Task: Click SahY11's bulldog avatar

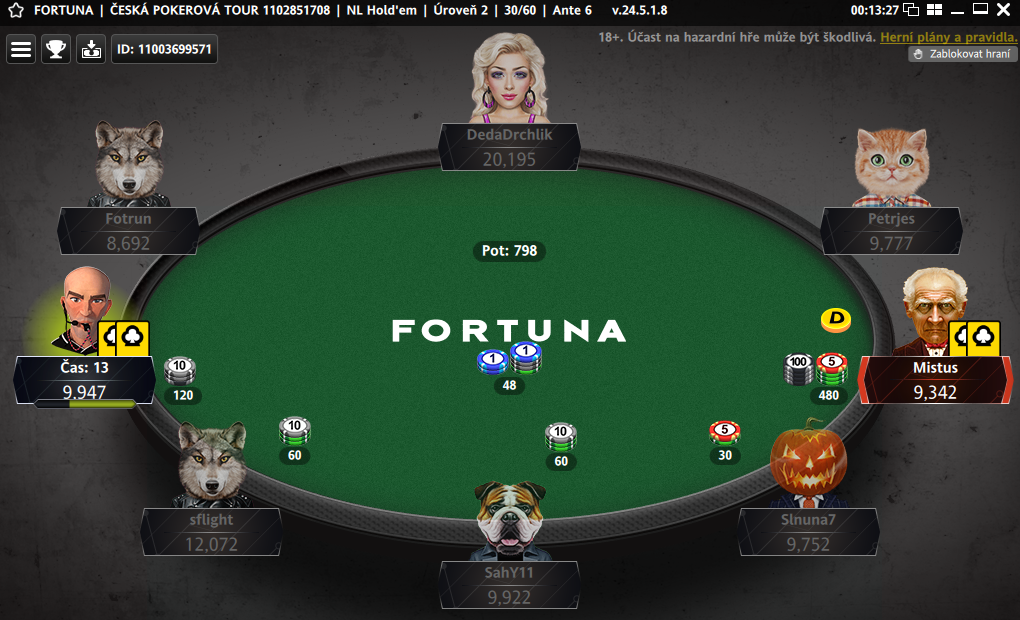Action: click(x=509, y=520)
